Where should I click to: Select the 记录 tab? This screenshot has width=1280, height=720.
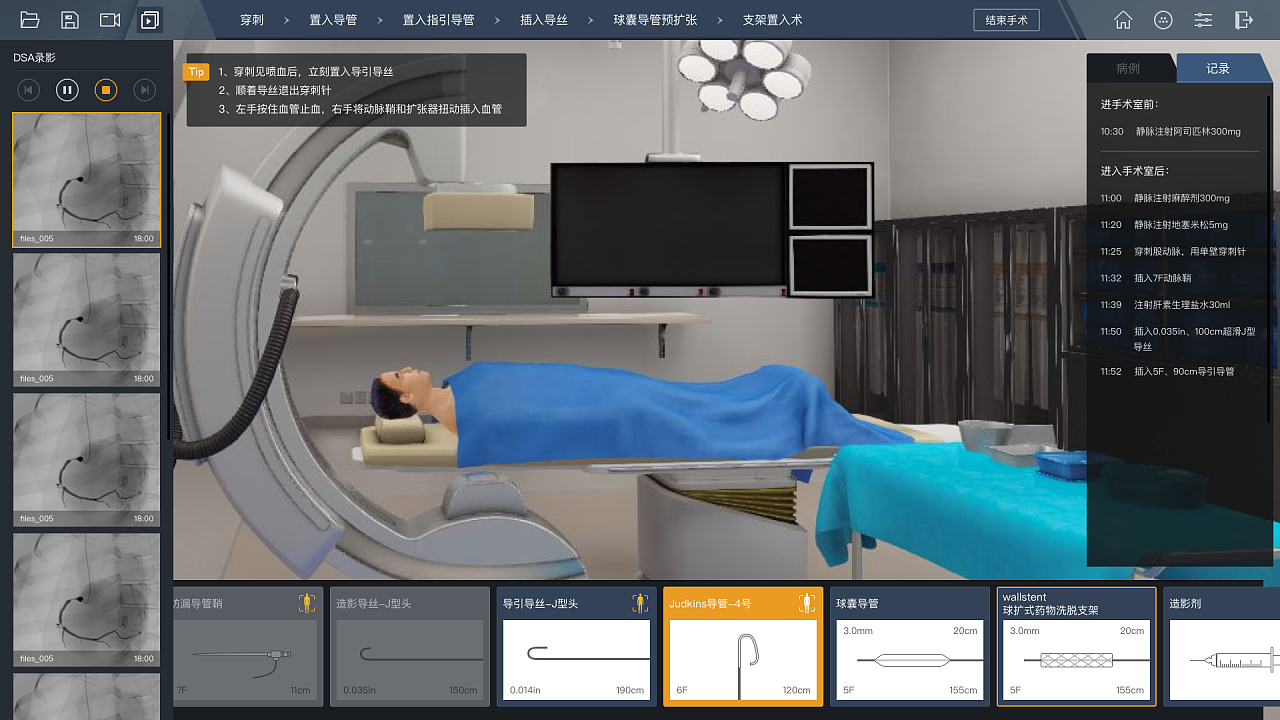tap(1217, 69)
